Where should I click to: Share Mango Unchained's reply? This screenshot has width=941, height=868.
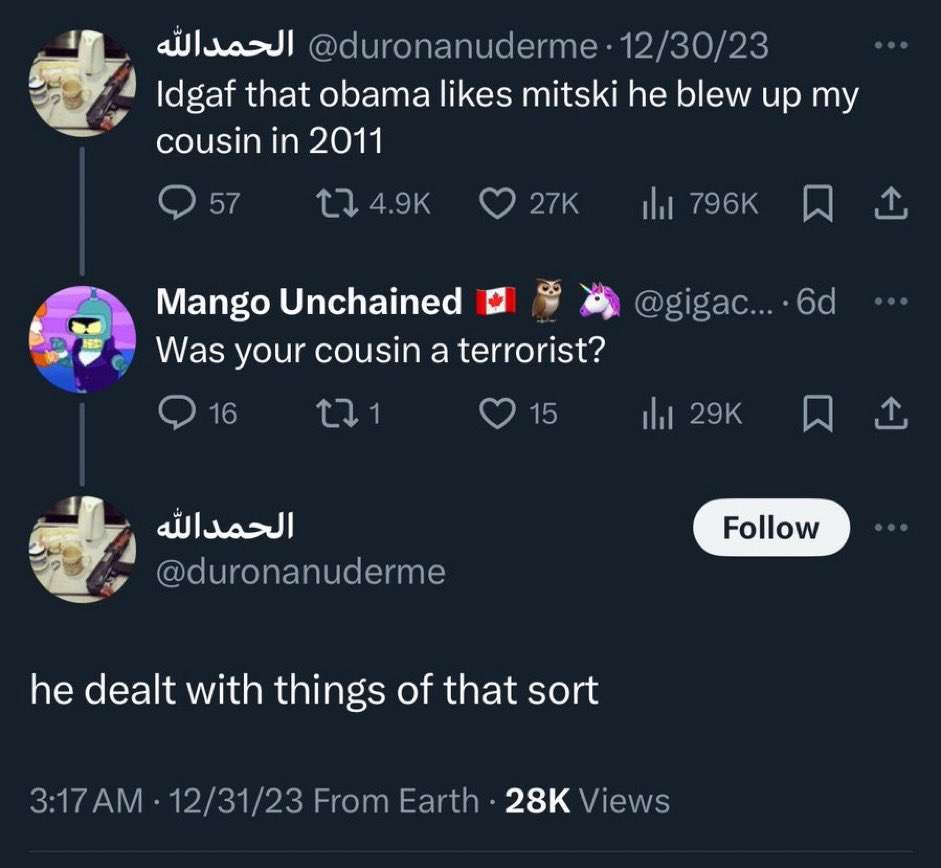click(x=891, y=413)
